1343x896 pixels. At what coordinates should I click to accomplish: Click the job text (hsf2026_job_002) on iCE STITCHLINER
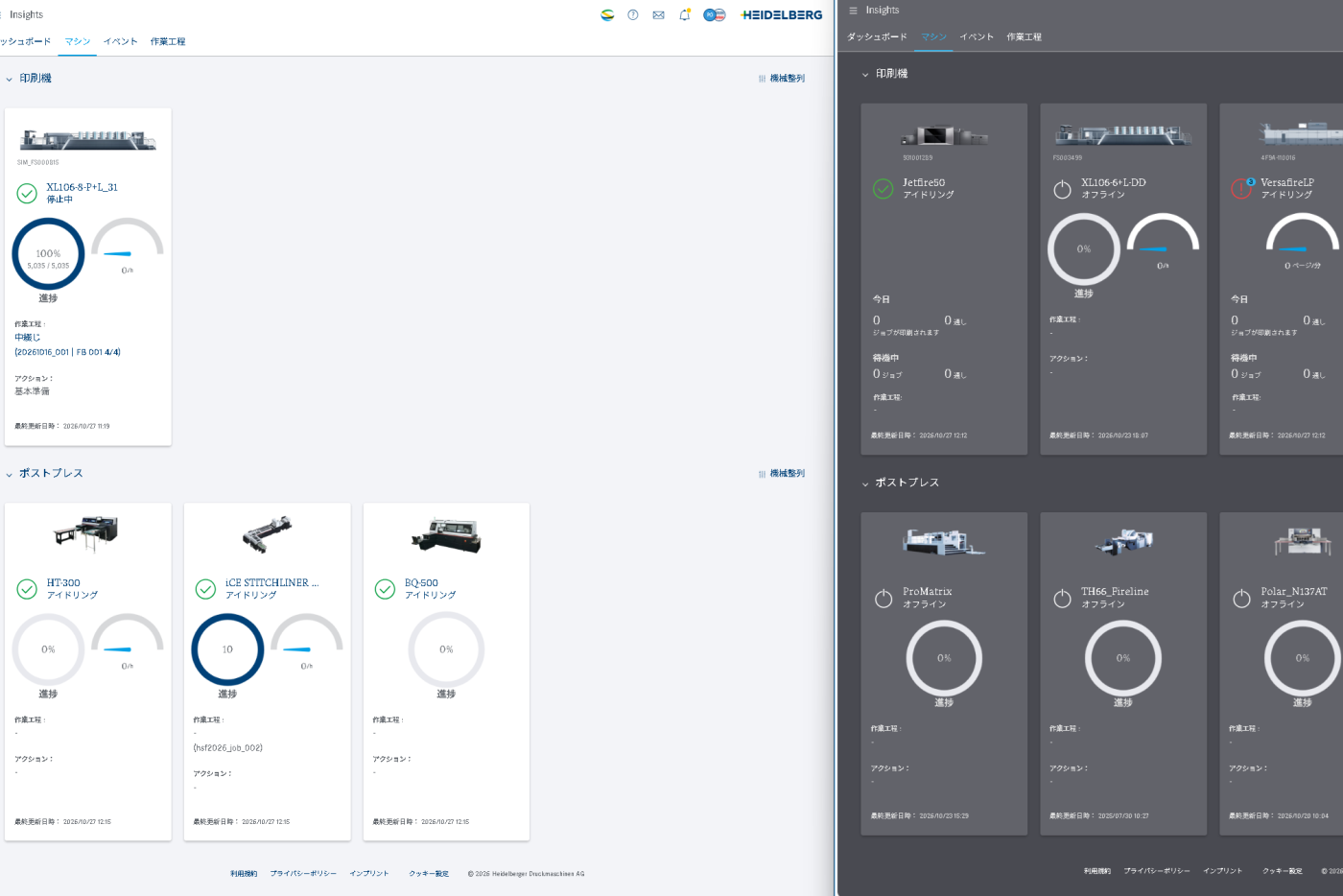point(228,748)
